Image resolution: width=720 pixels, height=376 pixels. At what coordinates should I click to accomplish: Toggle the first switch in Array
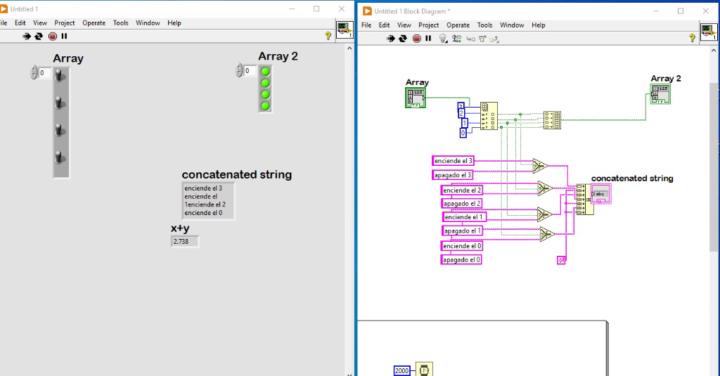coord(60,75)
